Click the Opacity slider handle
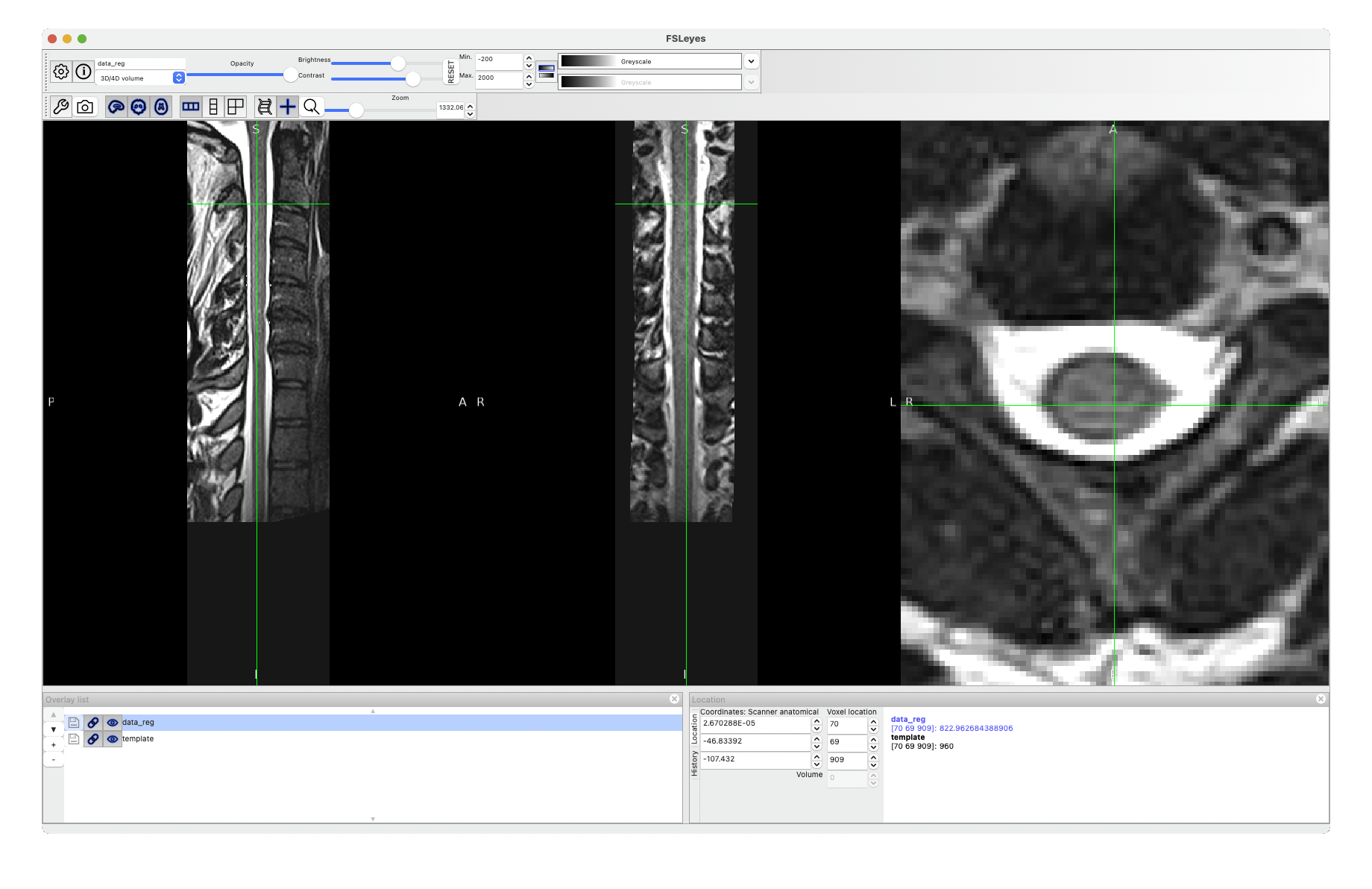This screenshot has width=1372, height=889. (x=290, y=75)
